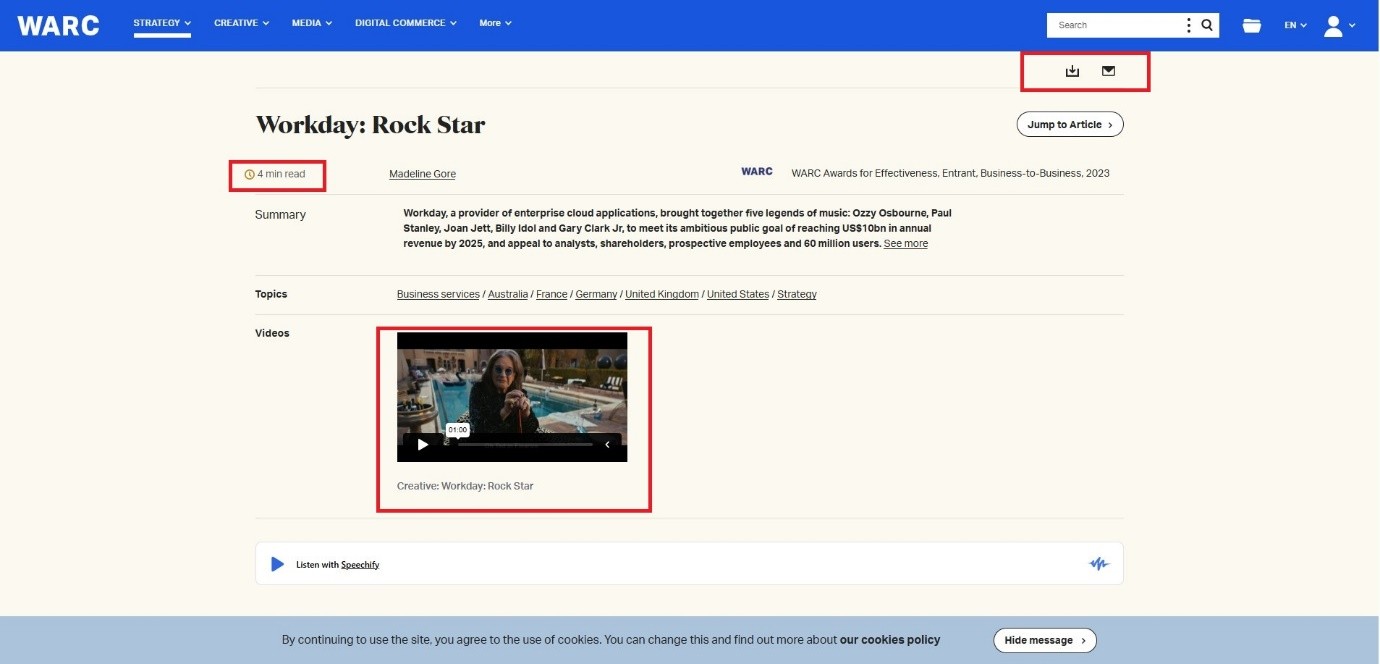
Task: Click the email envelope share icon
Action: [x=1108, y=71]
